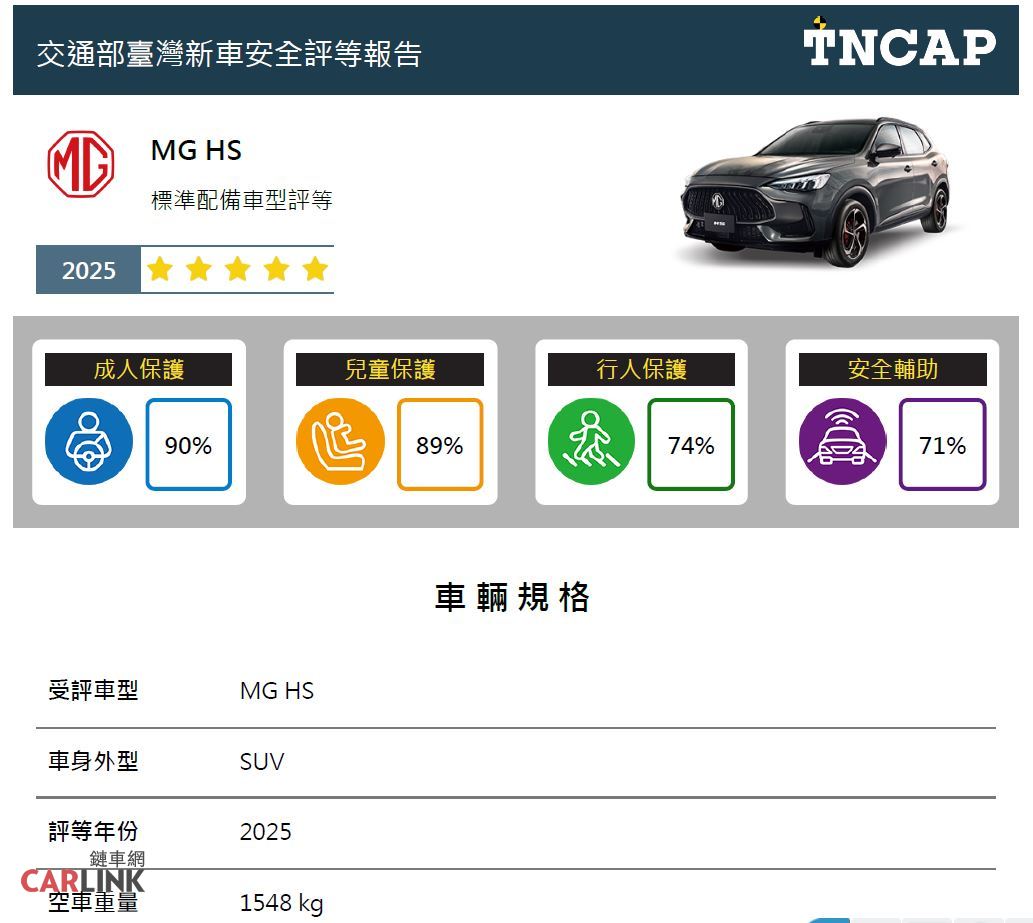Select the blue adult protection driver icon
The width and height of the screenshot is (1033, 923).
coord(89,442)
